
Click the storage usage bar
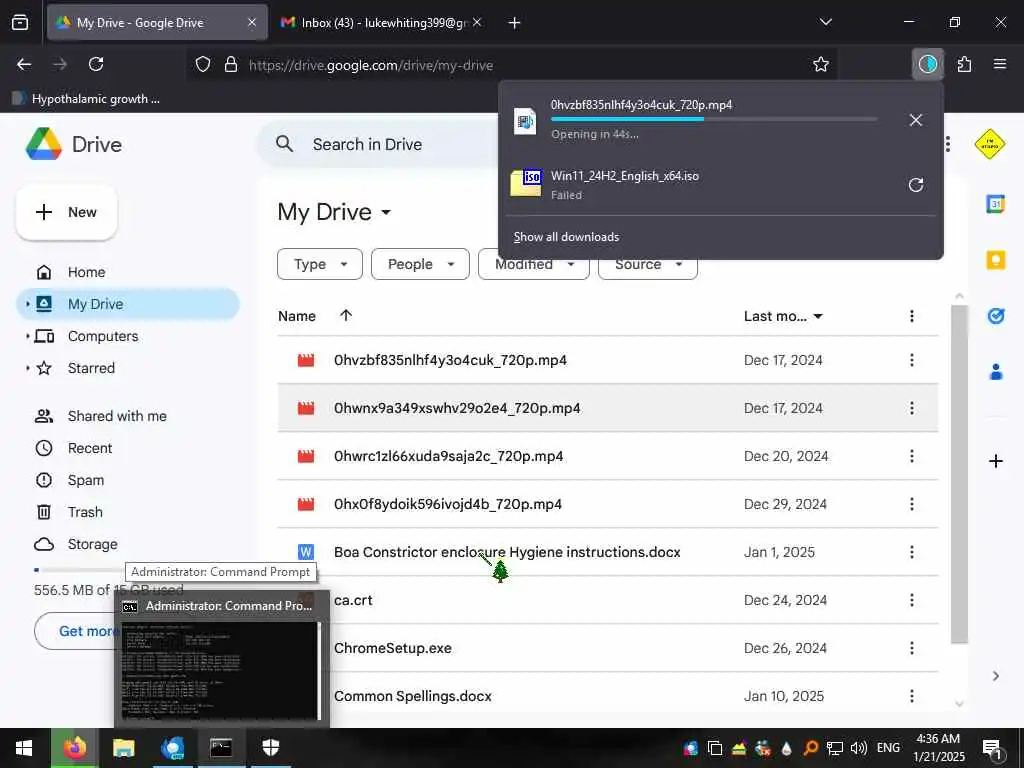(78, 569)
